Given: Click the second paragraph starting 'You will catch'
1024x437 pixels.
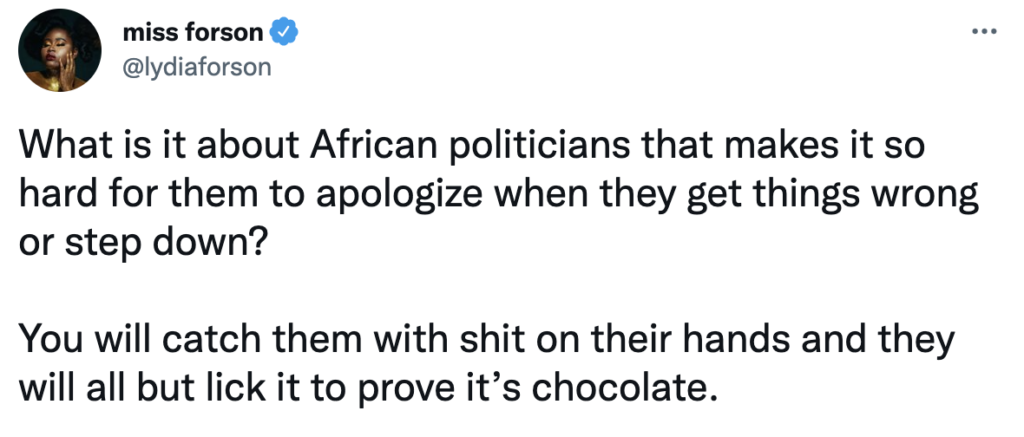Looking at the screenshot, I should [x=487, y=364].
